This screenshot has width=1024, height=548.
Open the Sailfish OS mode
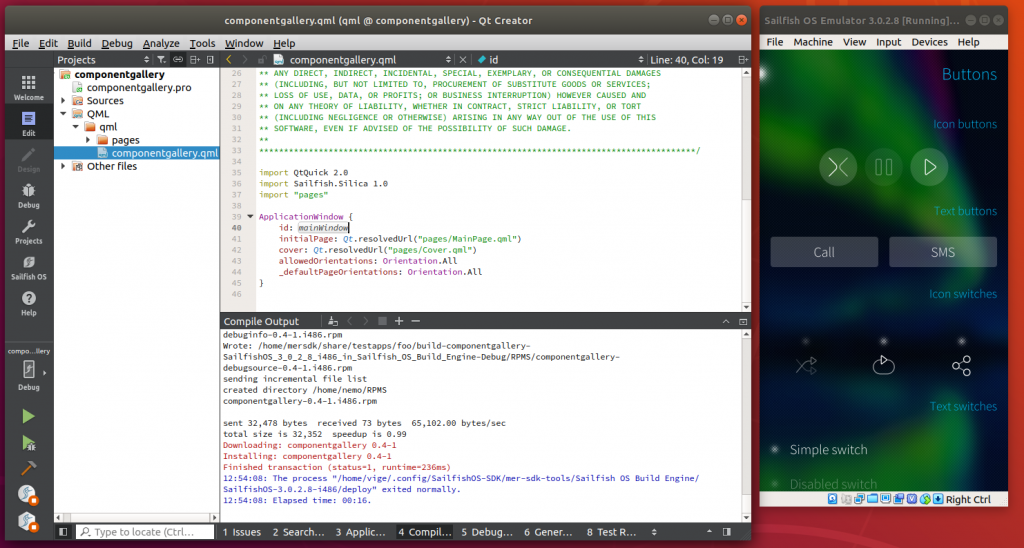coord(28,268)
